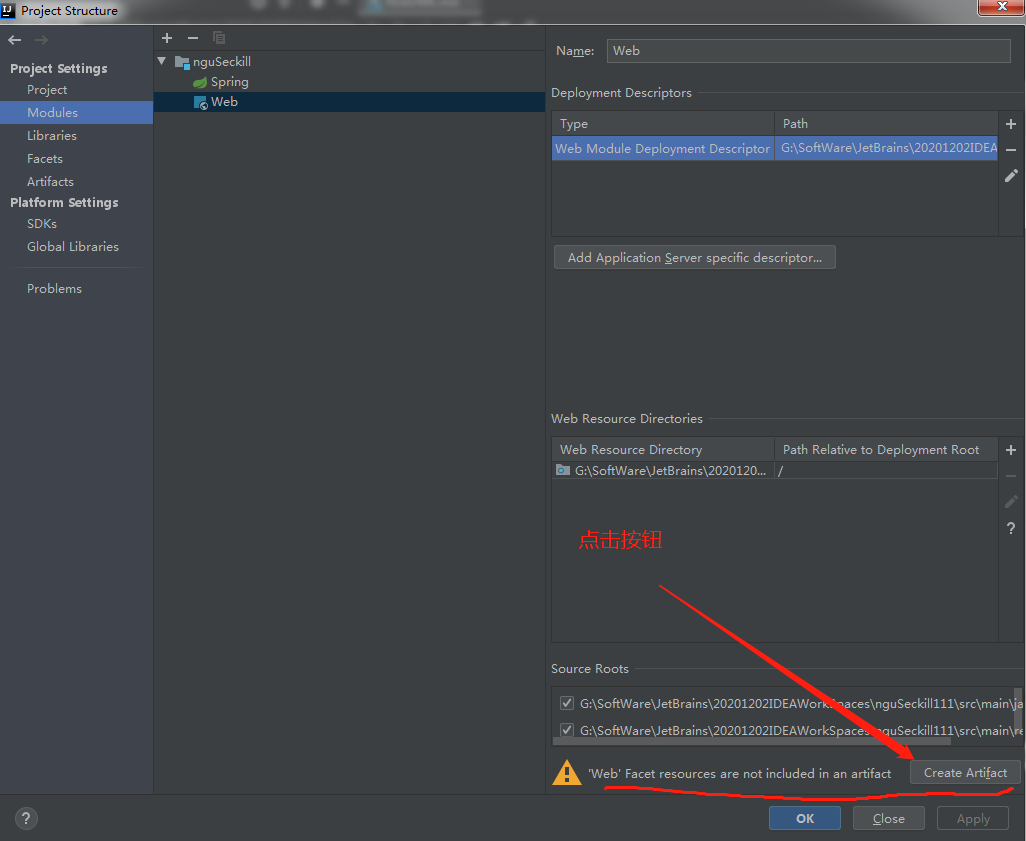
Task: Click the yellow warning triangle icon
Action: click(567, 773)
